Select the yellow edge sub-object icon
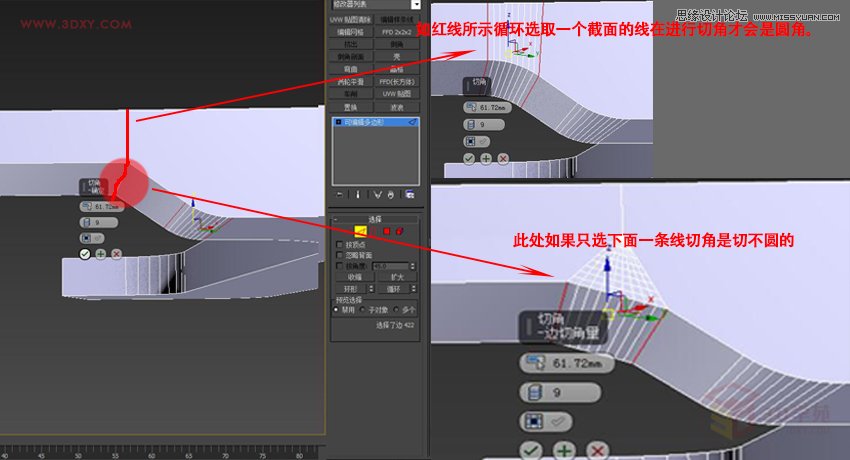 tap(360, 232)
